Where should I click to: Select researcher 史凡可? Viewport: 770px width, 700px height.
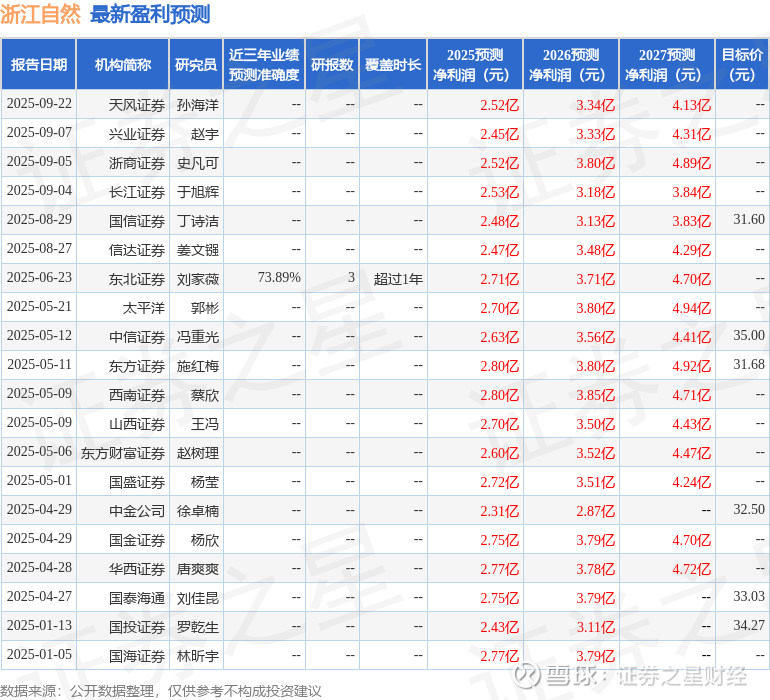(x=198, y=163)
